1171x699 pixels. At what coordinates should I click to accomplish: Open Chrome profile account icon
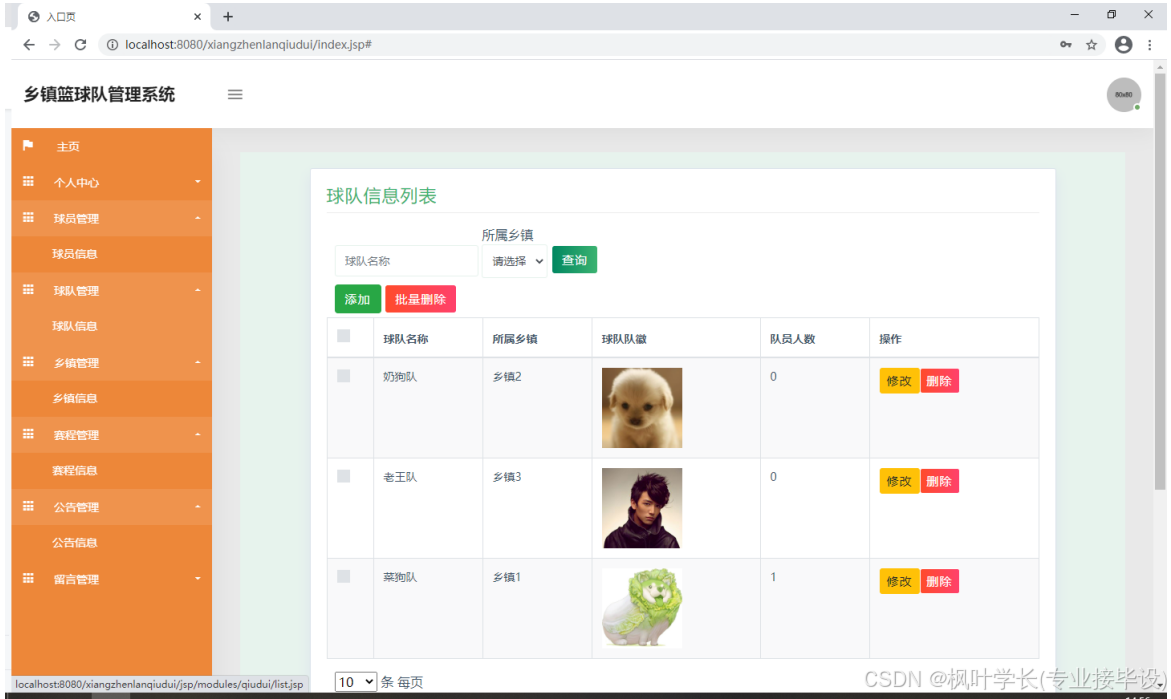point(1123,45)
